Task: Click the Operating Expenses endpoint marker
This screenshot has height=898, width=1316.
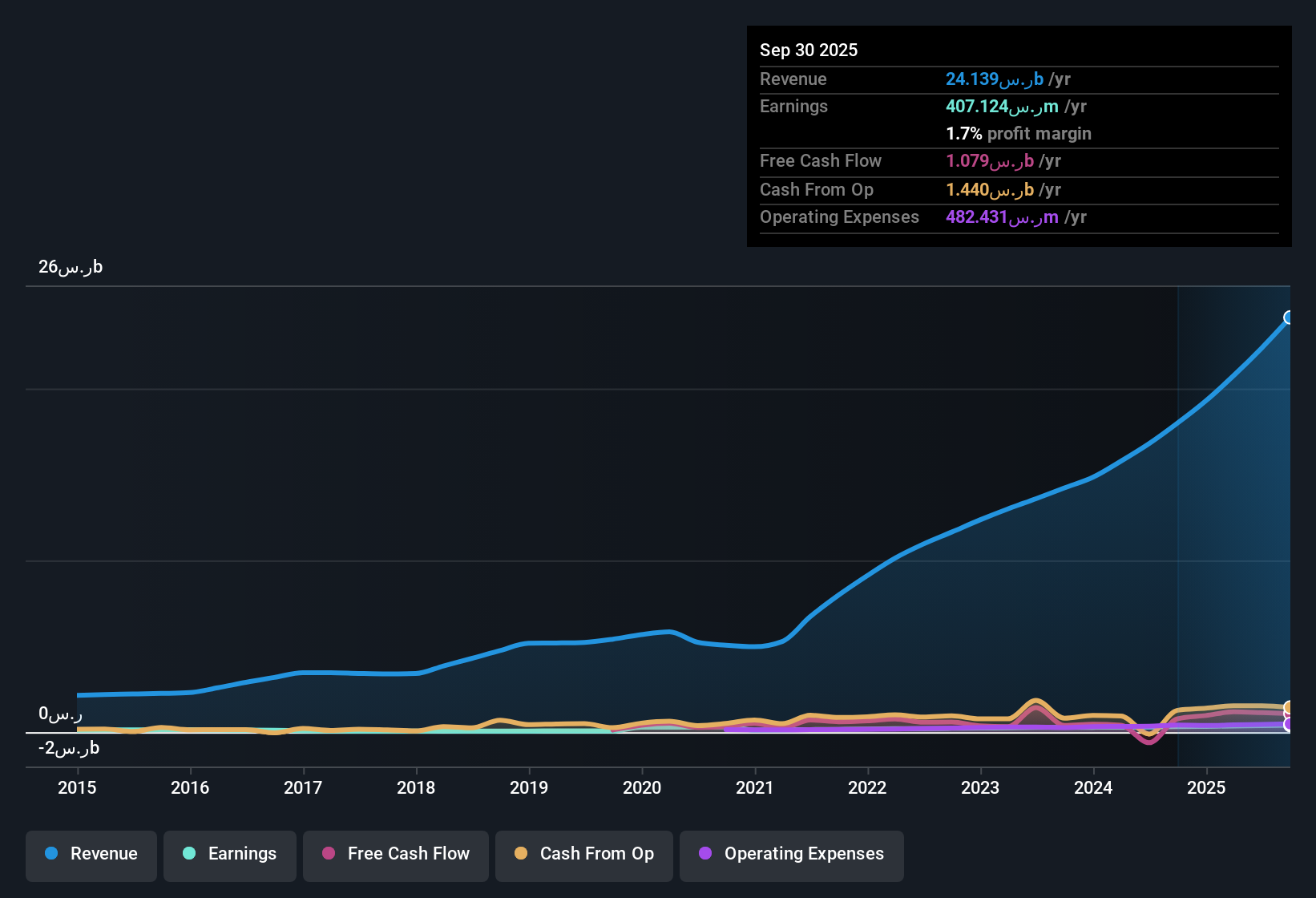Action: (x=1289, y=725)
